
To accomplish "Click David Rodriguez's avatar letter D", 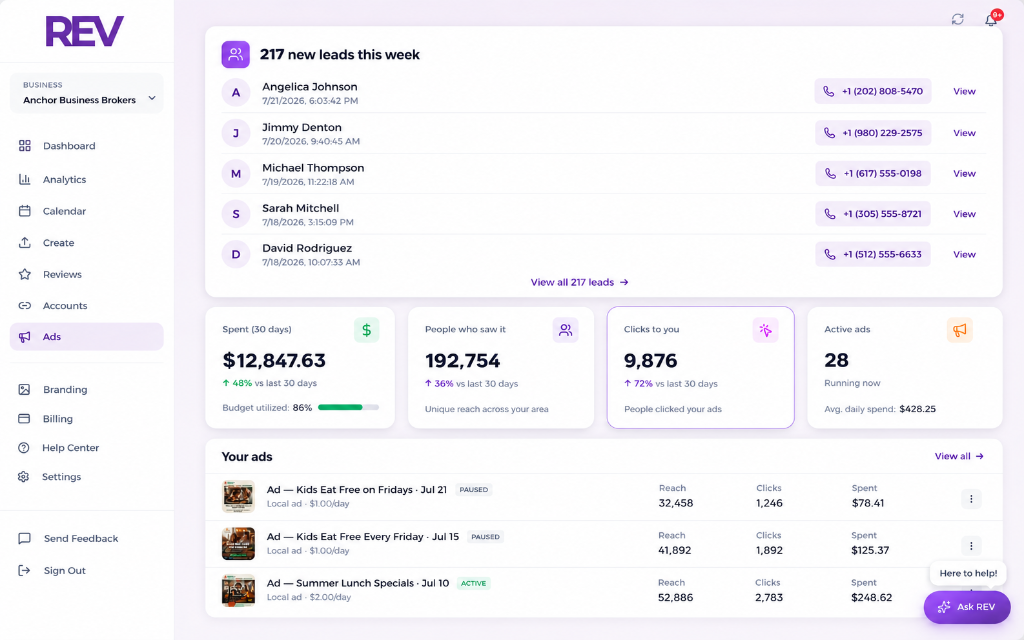I will [236, 255].
